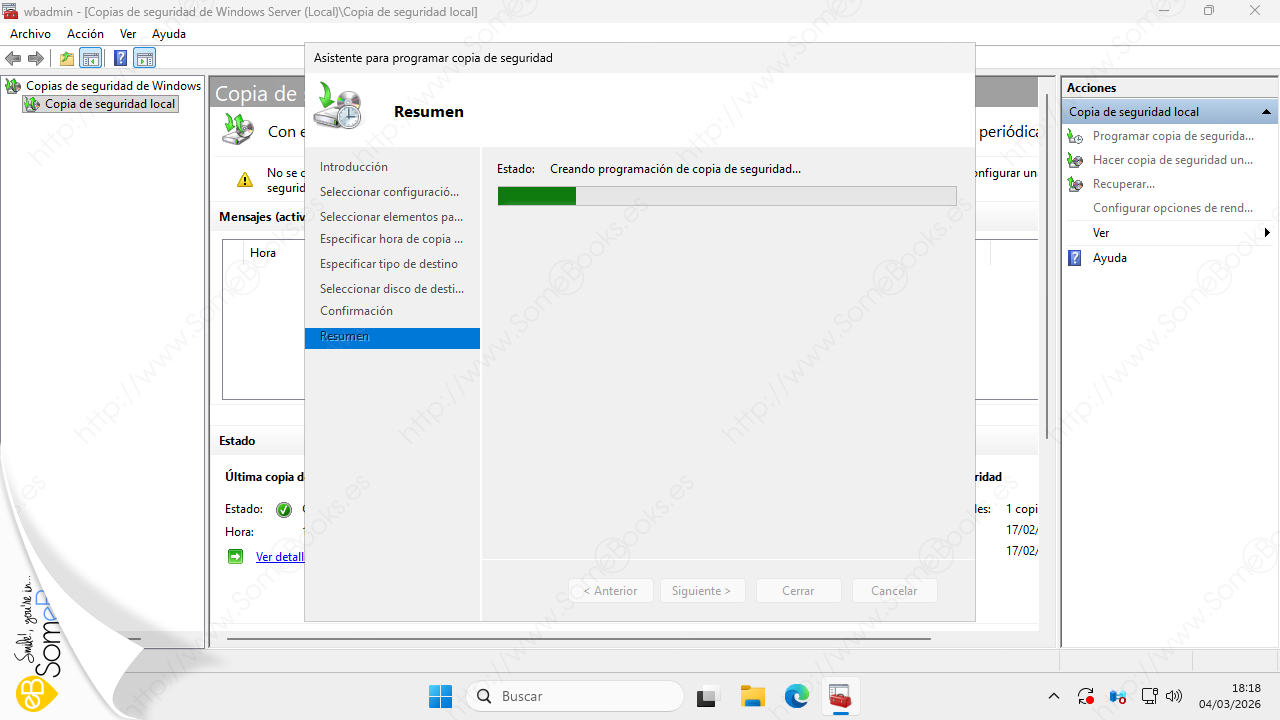Click the Ver detalles link
Image resolution: width=1280 pixels, height=720 pixels.
tap(279, 557)
